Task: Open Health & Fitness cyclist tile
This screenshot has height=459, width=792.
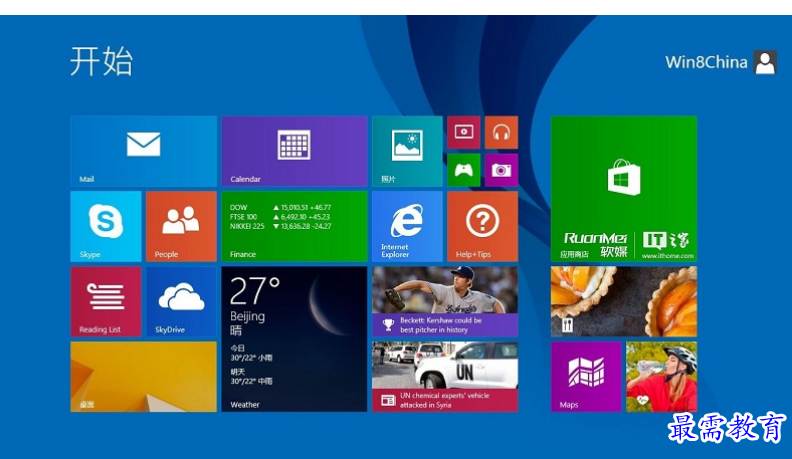Action: coord(662,377)
